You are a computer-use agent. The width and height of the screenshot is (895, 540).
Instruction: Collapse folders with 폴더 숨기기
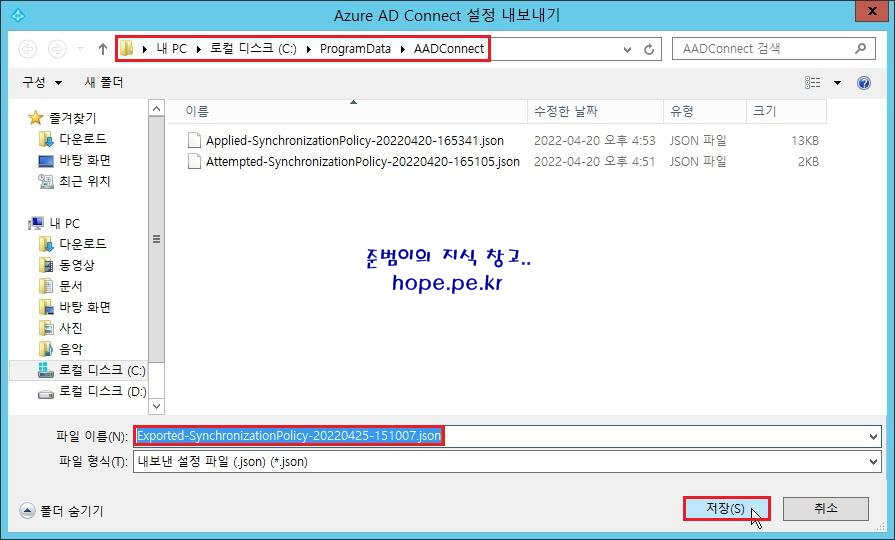[61, 510]
